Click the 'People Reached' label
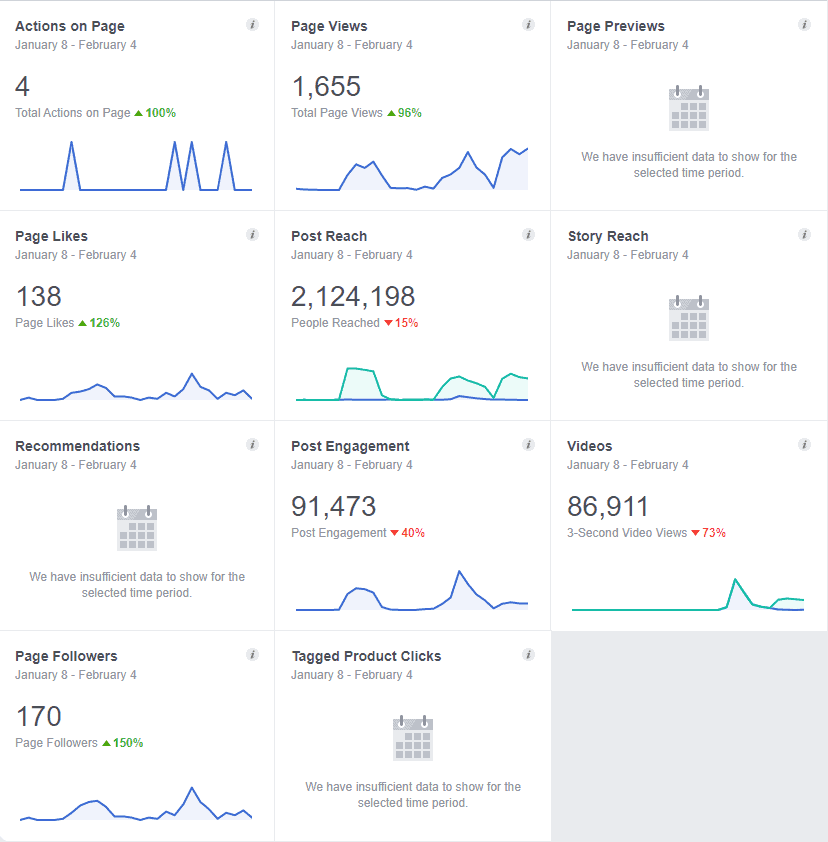The width and height of the screenshot is (828, 842). pos(335,323)
